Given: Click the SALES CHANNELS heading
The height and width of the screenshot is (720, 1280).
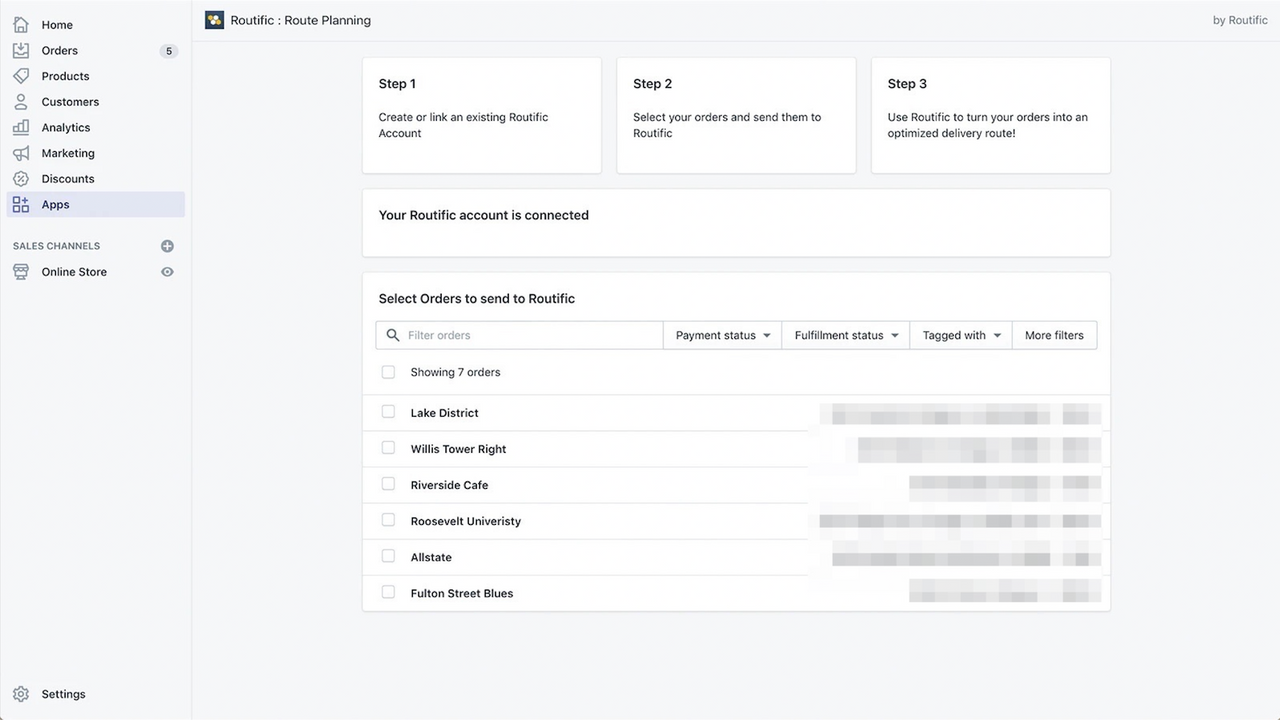Looking at the screenshot, I should click(x=56, y=246).
